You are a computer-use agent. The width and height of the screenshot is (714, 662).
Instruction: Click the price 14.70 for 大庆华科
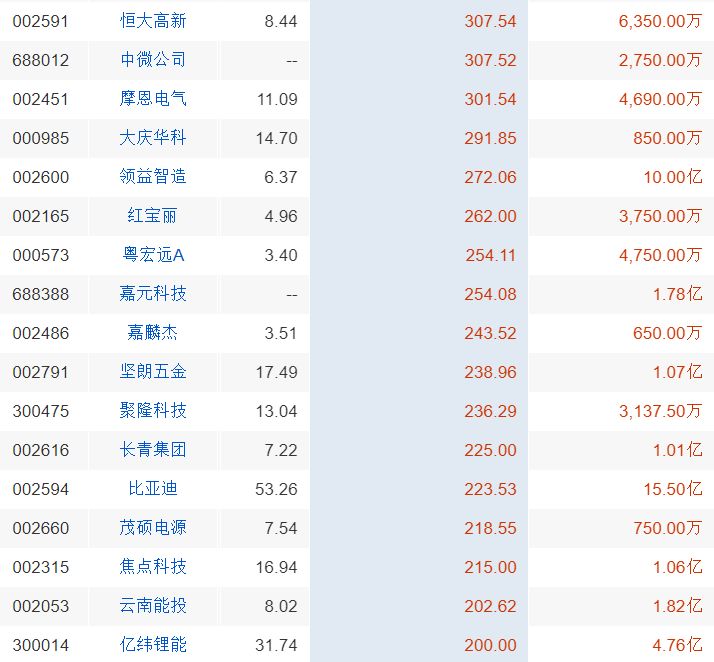(276, 138)
